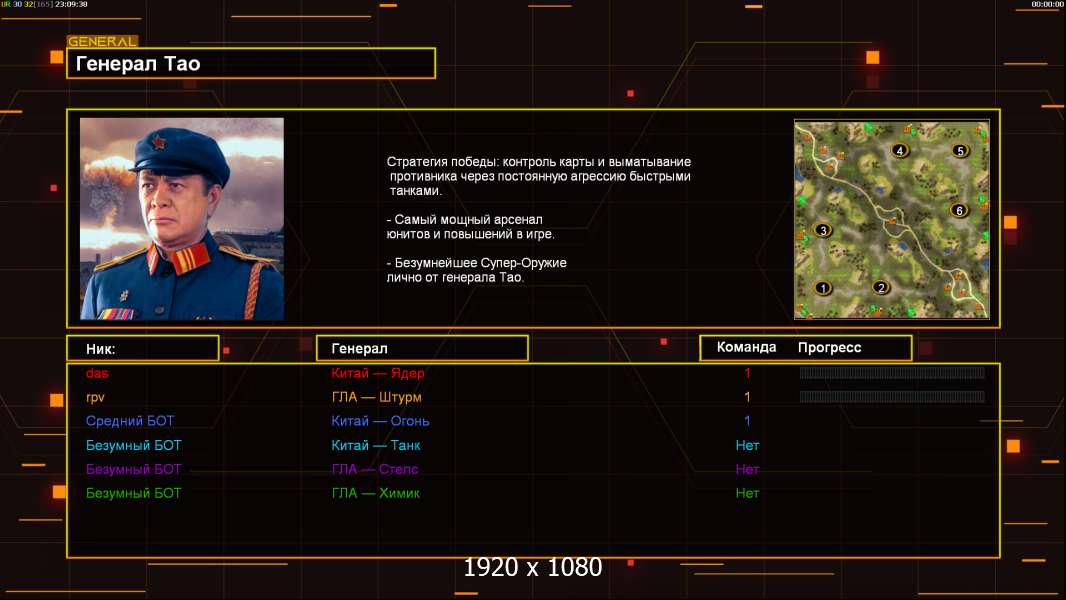Screen dimensions: 1066x600
Task: Select start position marker 4 on the map
Action: coord(900,151)
